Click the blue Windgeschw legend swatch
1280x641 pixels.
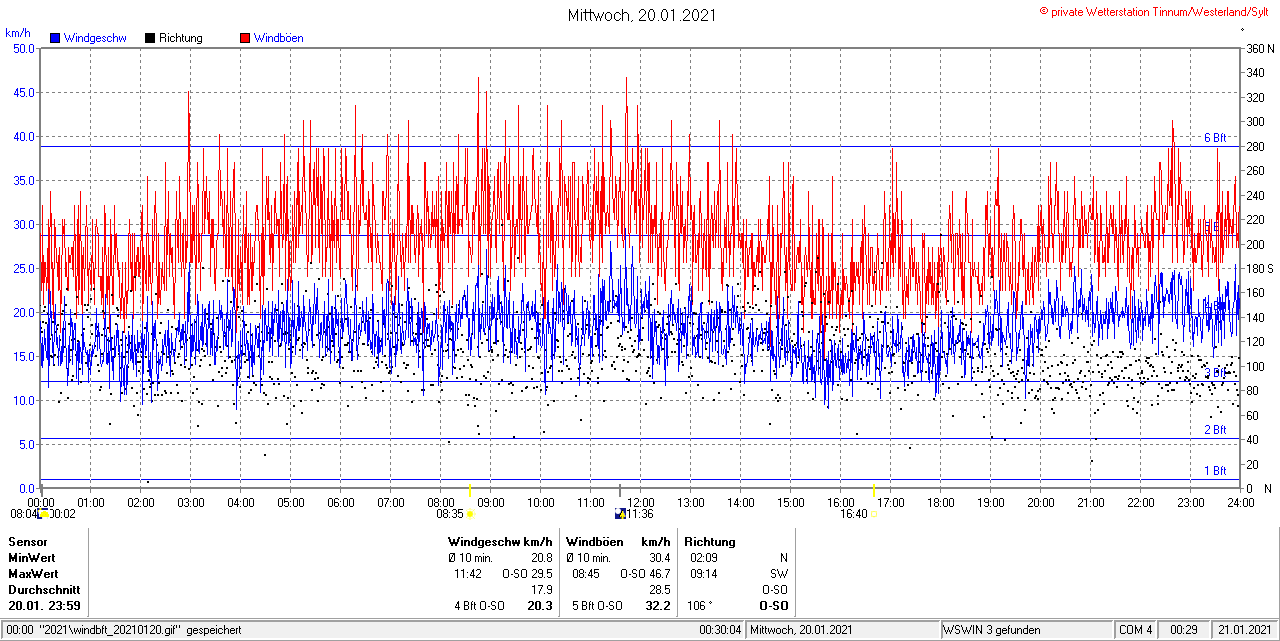click(55, 38)
